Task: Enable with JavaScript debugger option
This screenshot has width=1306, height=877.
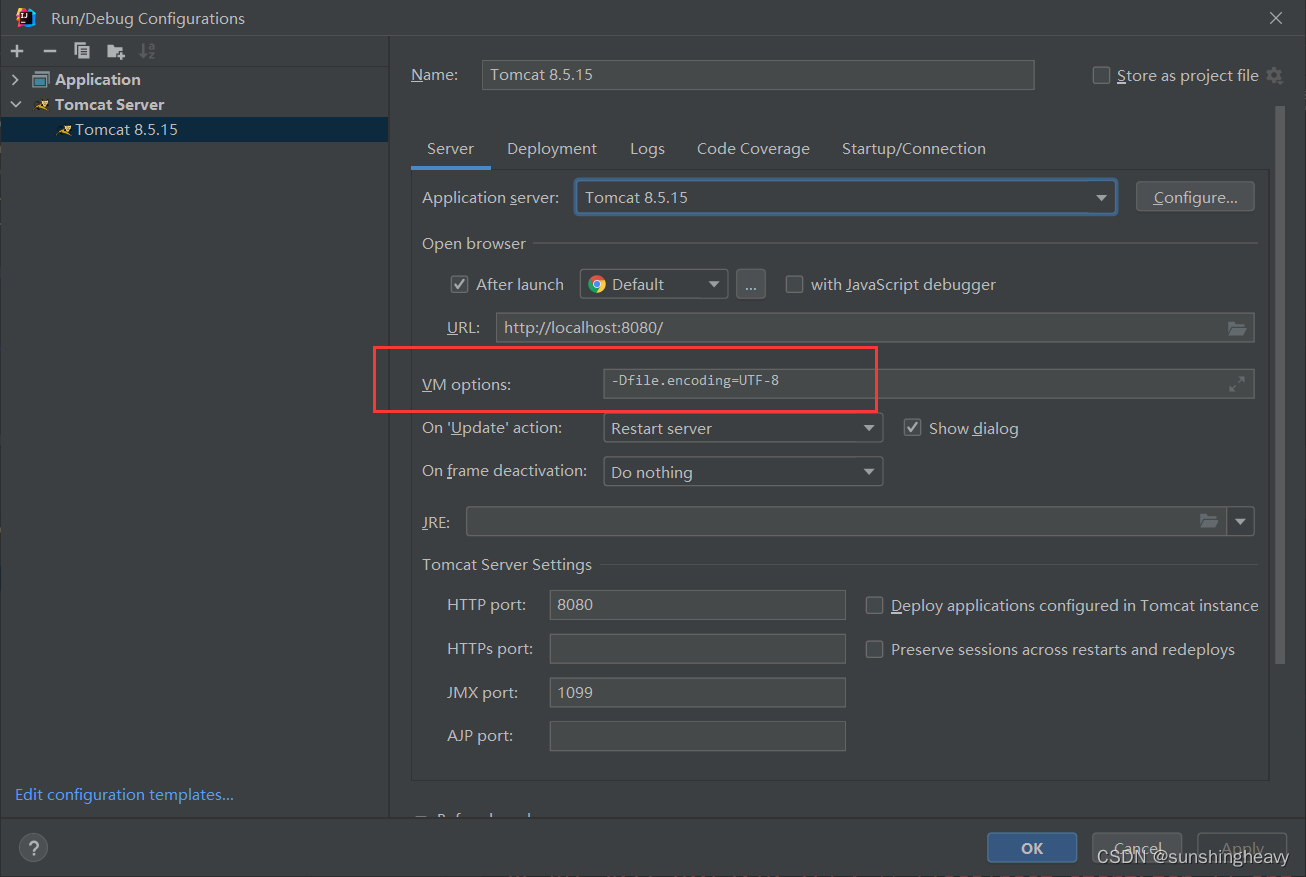Action: (794, 284)
